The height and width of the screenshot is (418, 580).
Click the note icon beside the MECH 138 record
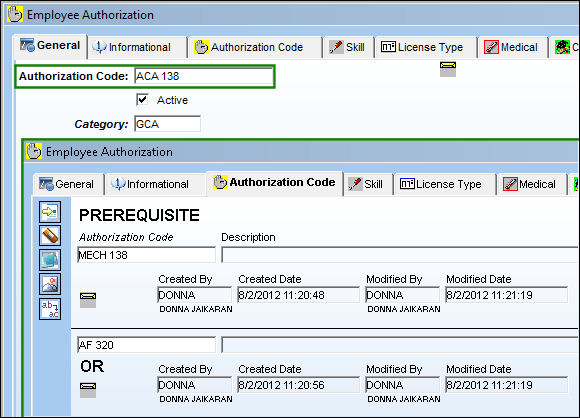(x=88, y=300)
